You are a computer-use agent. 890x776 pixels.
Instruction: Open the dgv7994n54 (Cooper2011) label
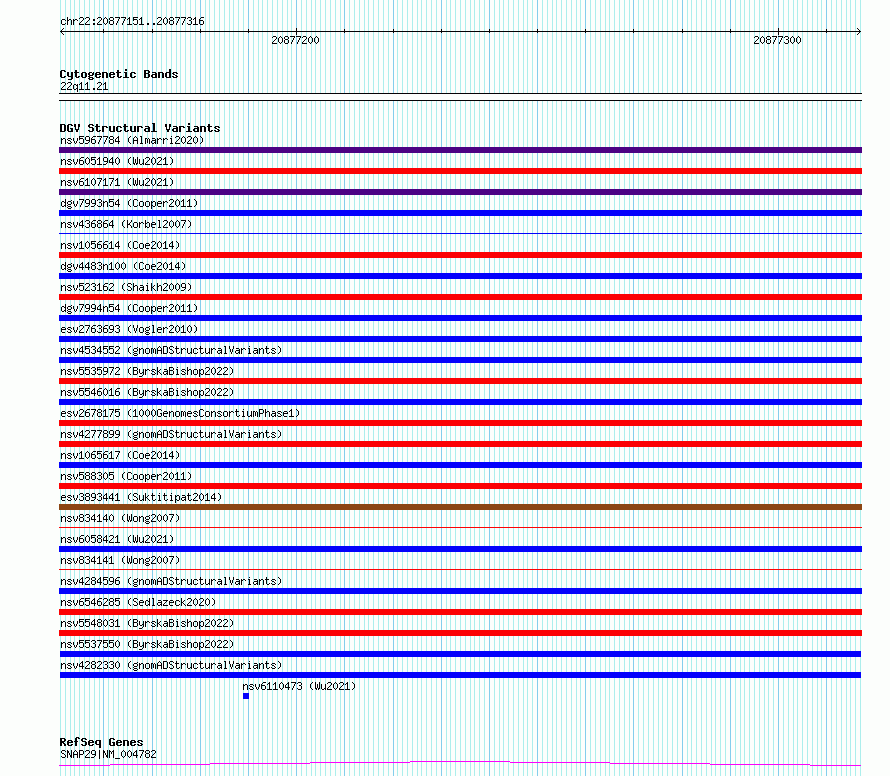(129, 308)
